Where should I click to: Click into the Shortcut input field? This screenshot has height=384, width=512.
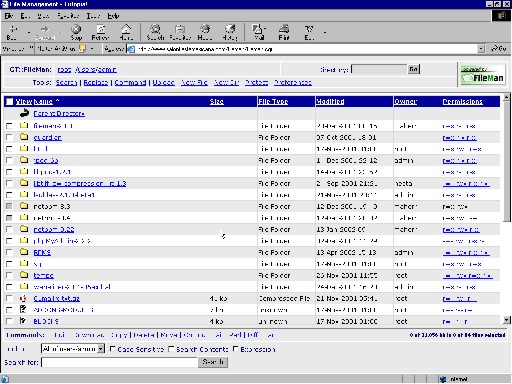tap(379, 69)
